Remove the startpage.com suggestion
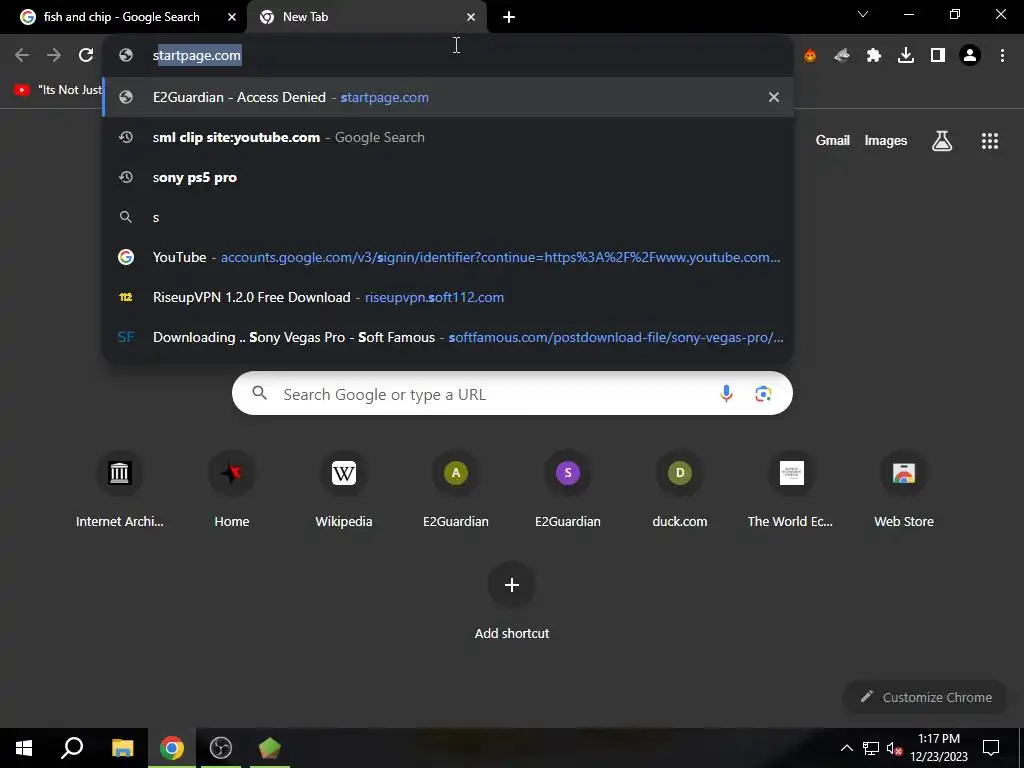1024x768 pixels. tap(774, 97)
